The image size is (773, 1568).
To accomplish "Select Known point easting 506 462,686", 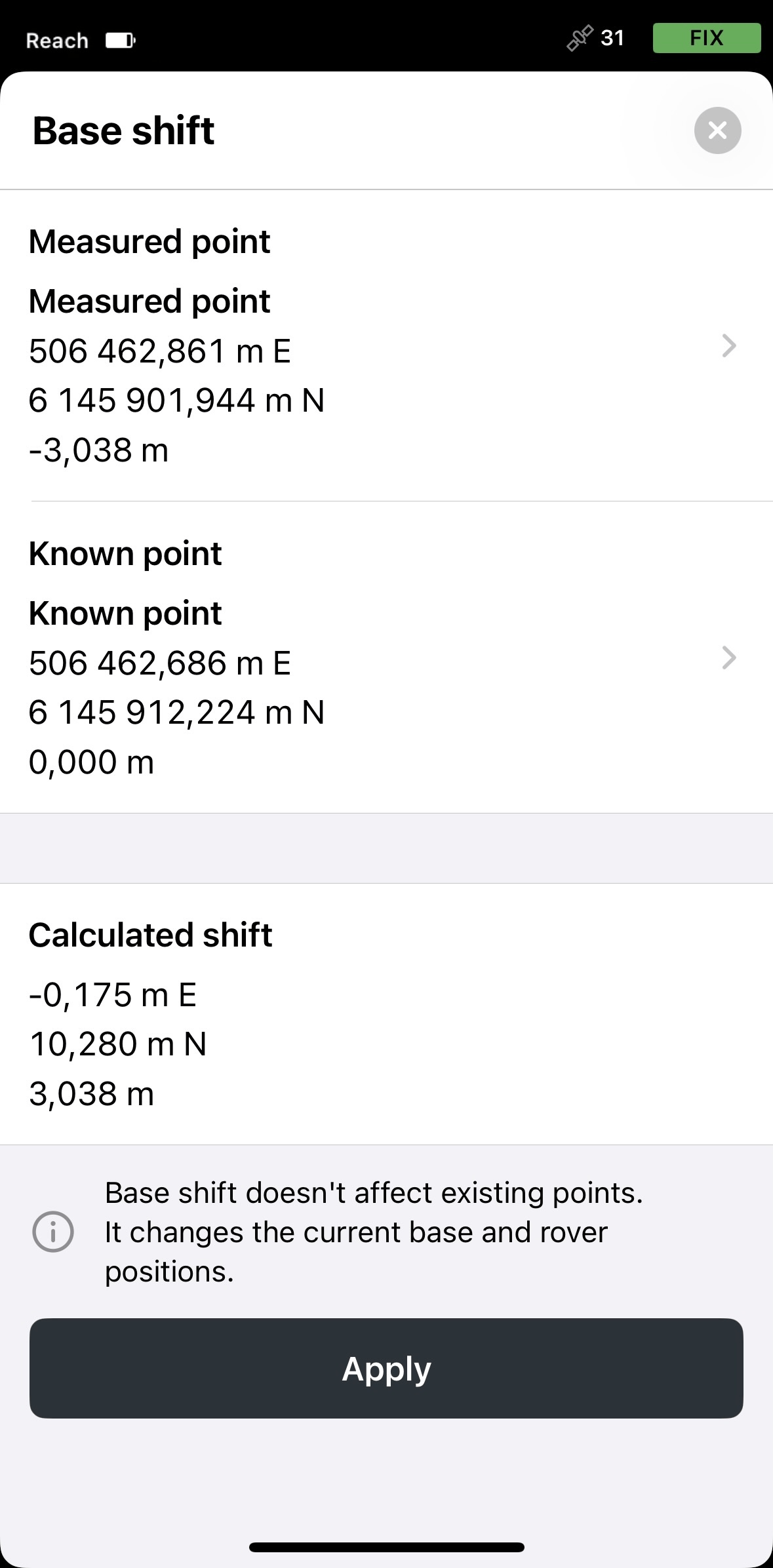I will pos(160,663).
